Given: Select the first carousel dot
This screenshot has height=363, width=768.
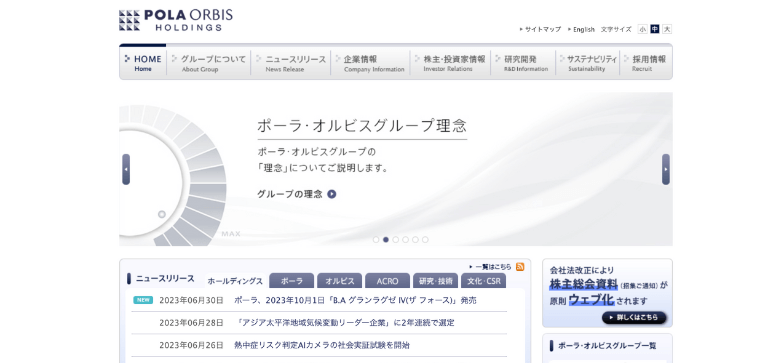Looking at the screenshot, I should click(376, 240).
